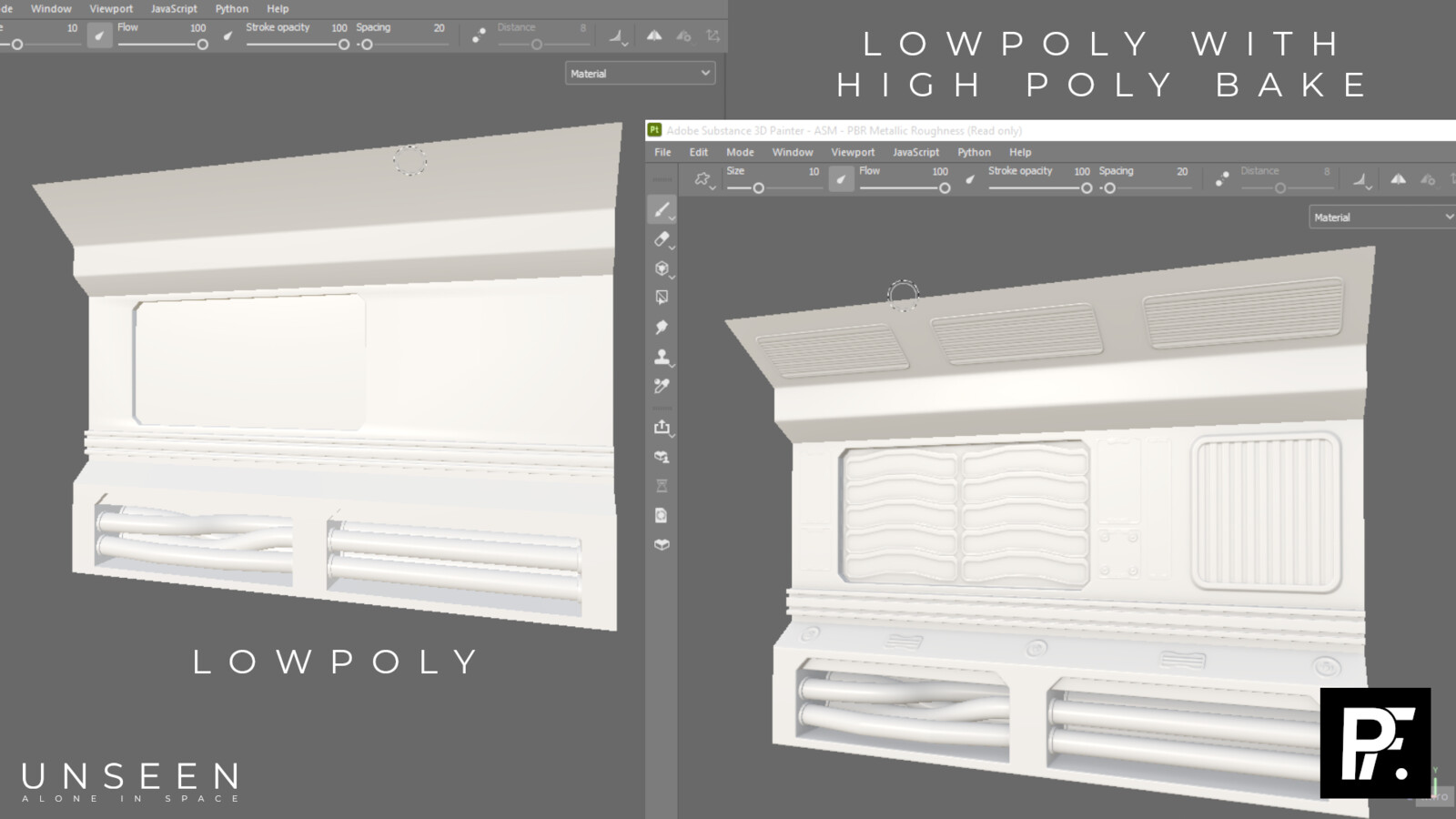Viewport: 1456px width, 819px height.
Task: Open the JavaScript menu in right window
Action: tap(915, 152)
